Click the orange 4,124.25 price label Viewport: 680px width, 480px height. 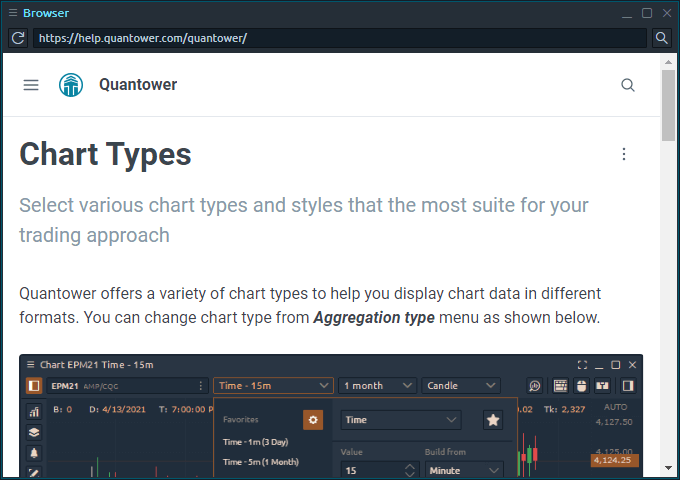tap(615, 460)
